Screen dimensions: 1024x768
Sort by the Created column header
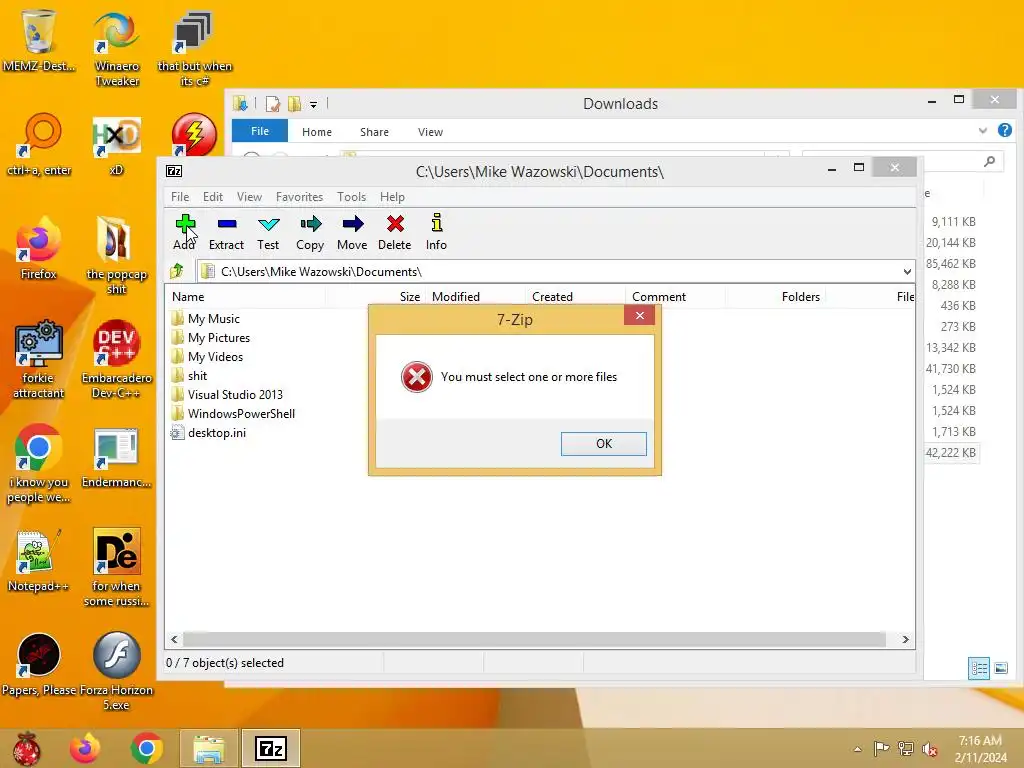575,296
